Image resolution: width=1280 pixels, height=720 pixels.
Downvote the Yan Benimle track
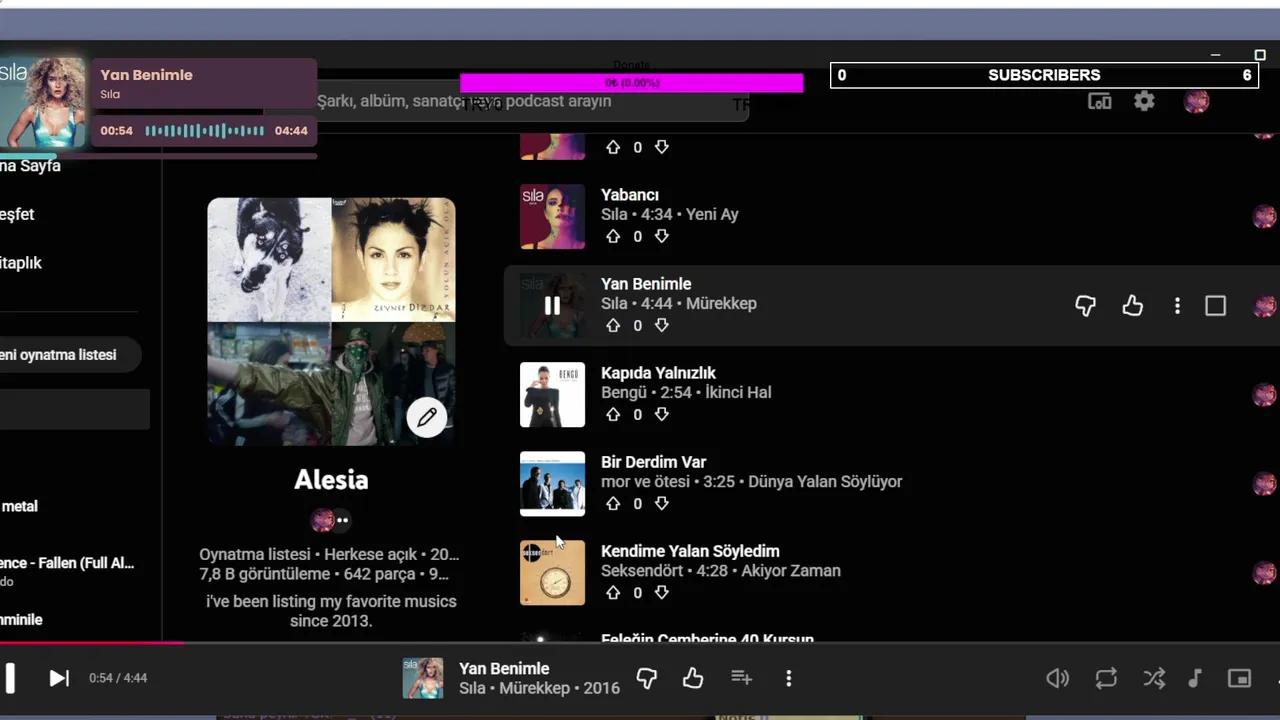(x=661, y=326)
